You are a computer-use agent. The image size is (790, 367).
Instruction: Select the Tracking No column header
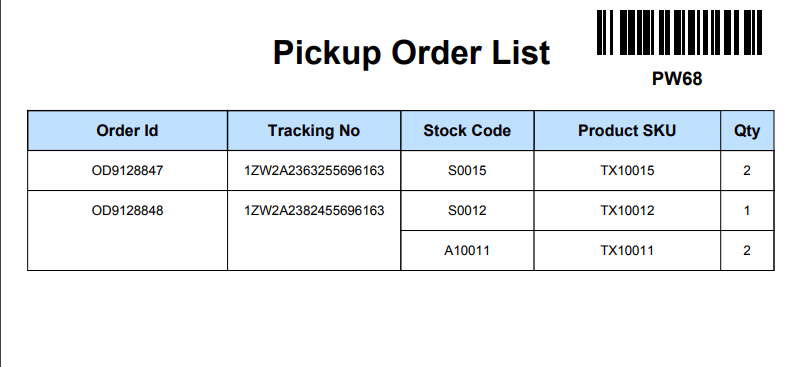pyautogui.click(x=314, y=131)
